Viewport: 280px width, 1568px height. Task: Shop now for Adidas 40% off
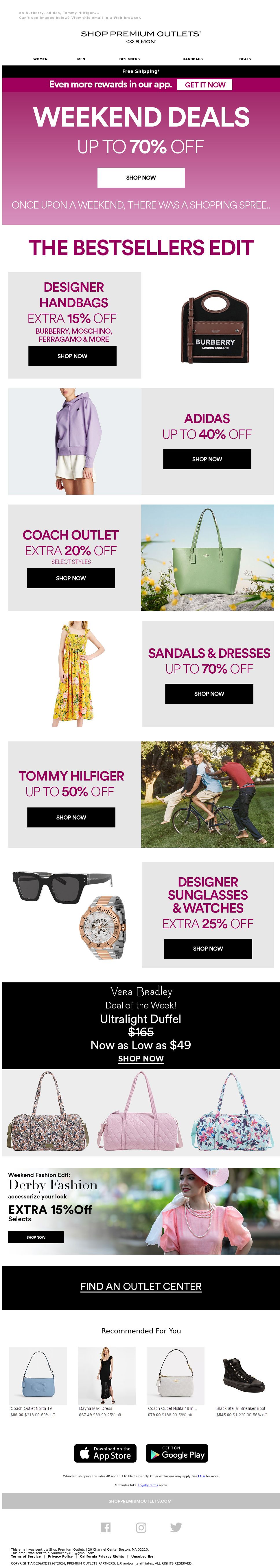(207, 459)
